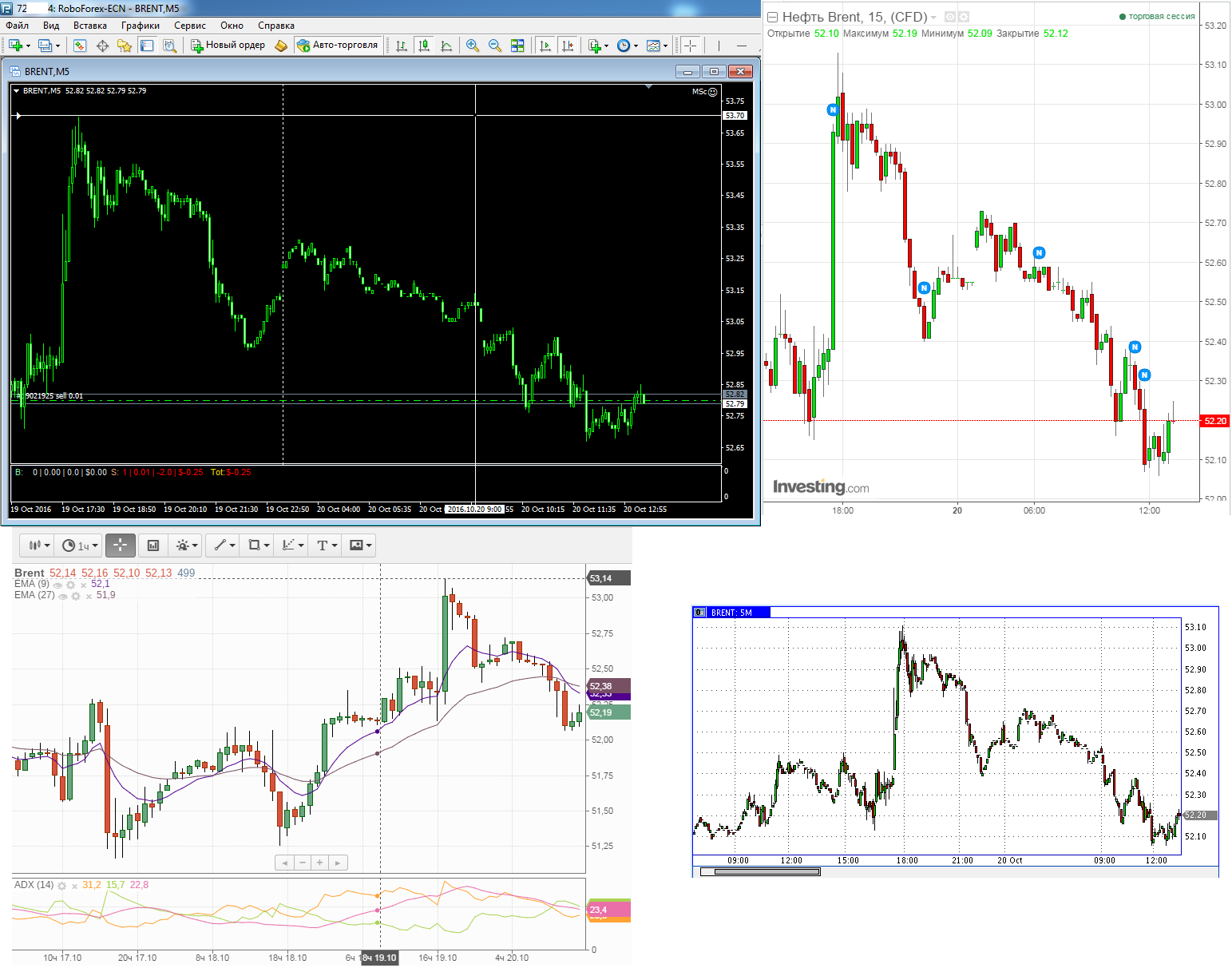Open the indicators dropdown in web chart

(x=186, y=545)
